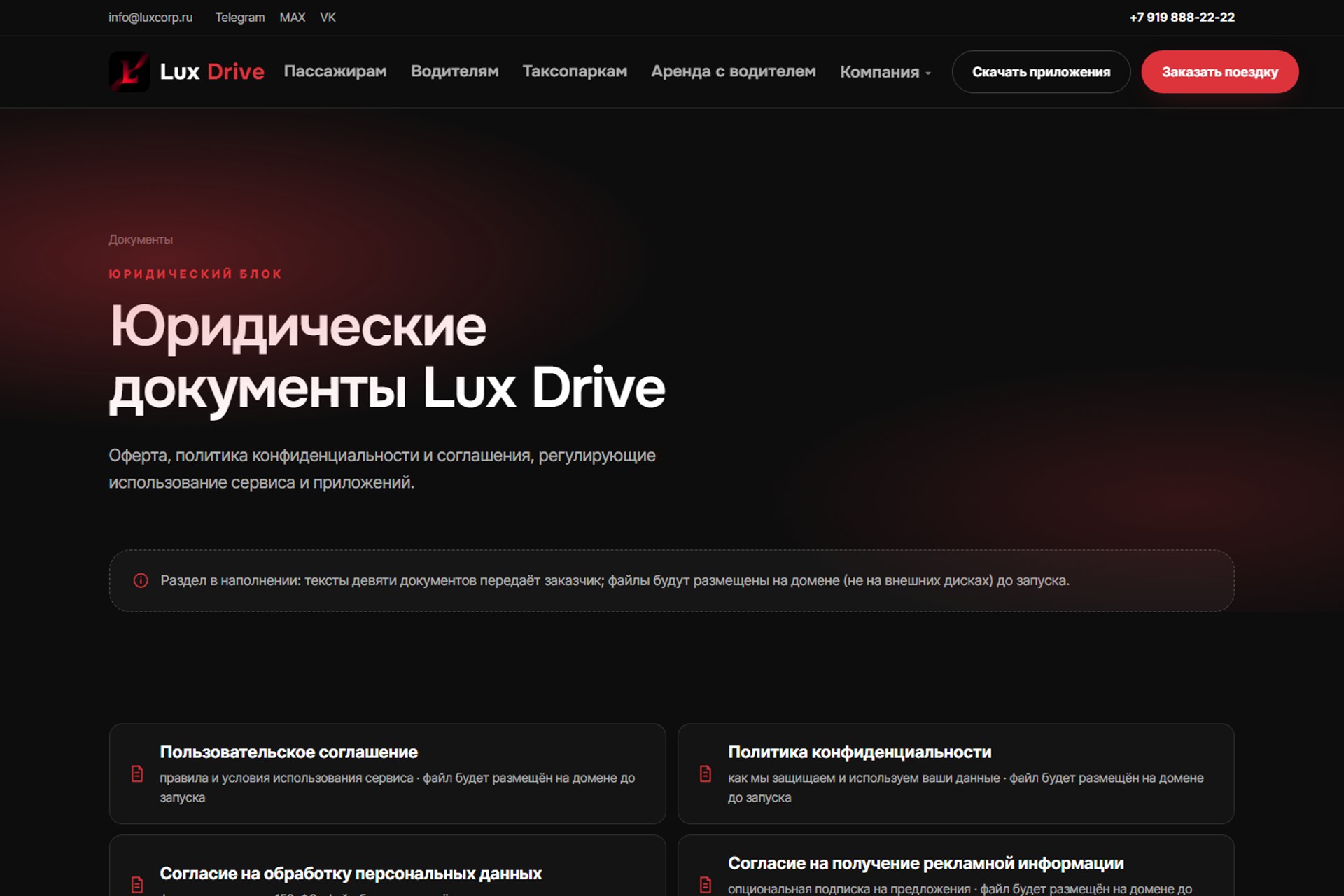Screen dimensions: 1344x896
Task: Click the subtitle starting 'Оферта, политика конфиденциальности'
Action: [x=382, y=469]
